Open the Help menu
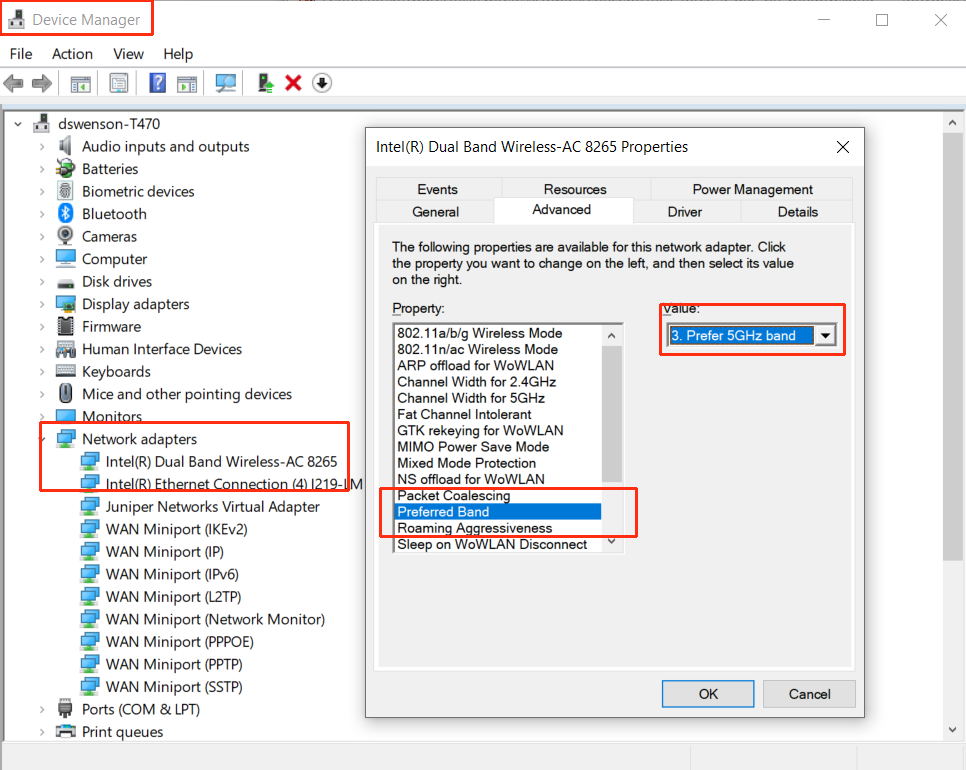Screen dimensions: 966x770 pos(178,54)
